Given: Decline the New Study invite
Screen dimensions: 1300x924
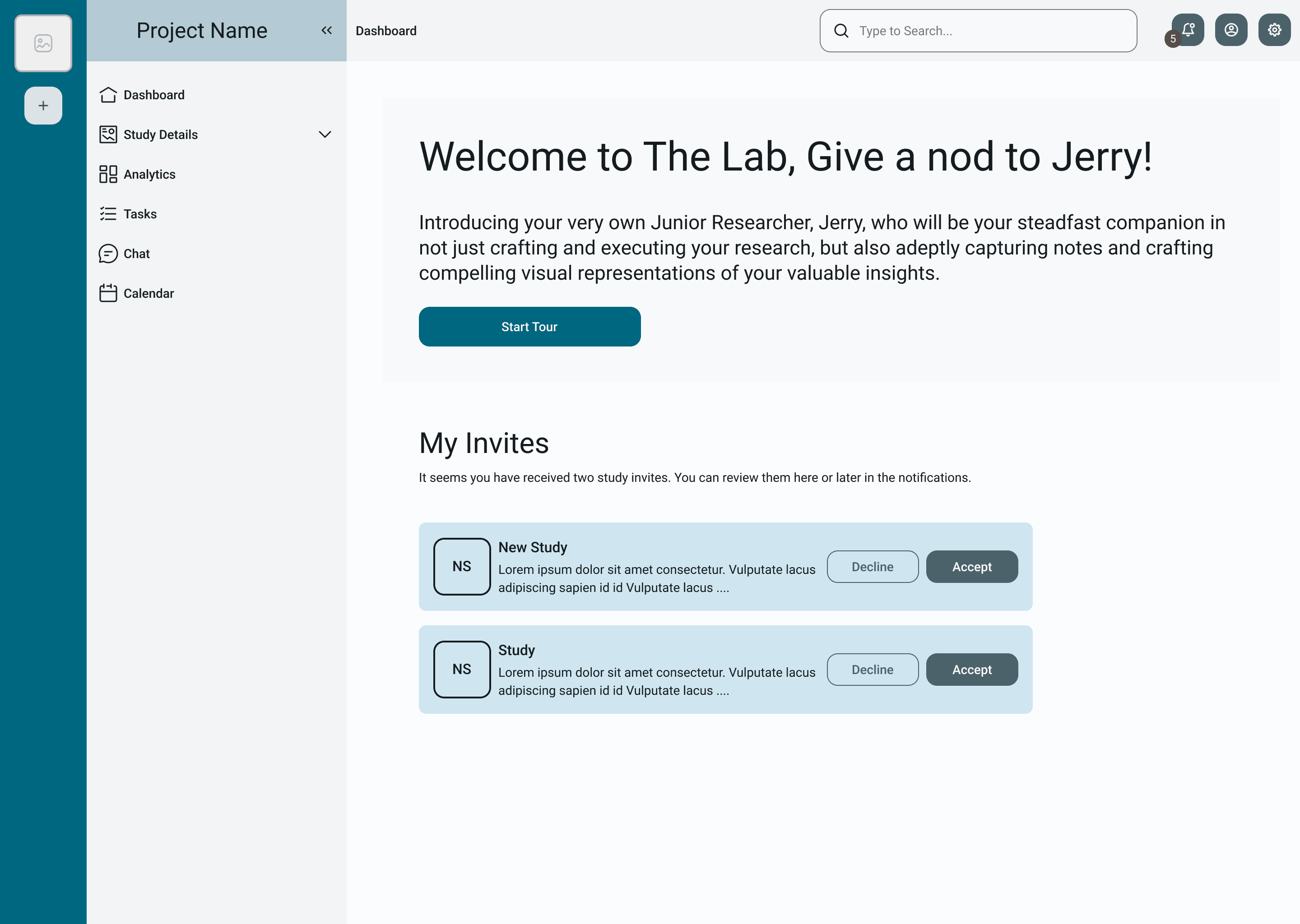Looking at the screenshot, I should (873, 567).
